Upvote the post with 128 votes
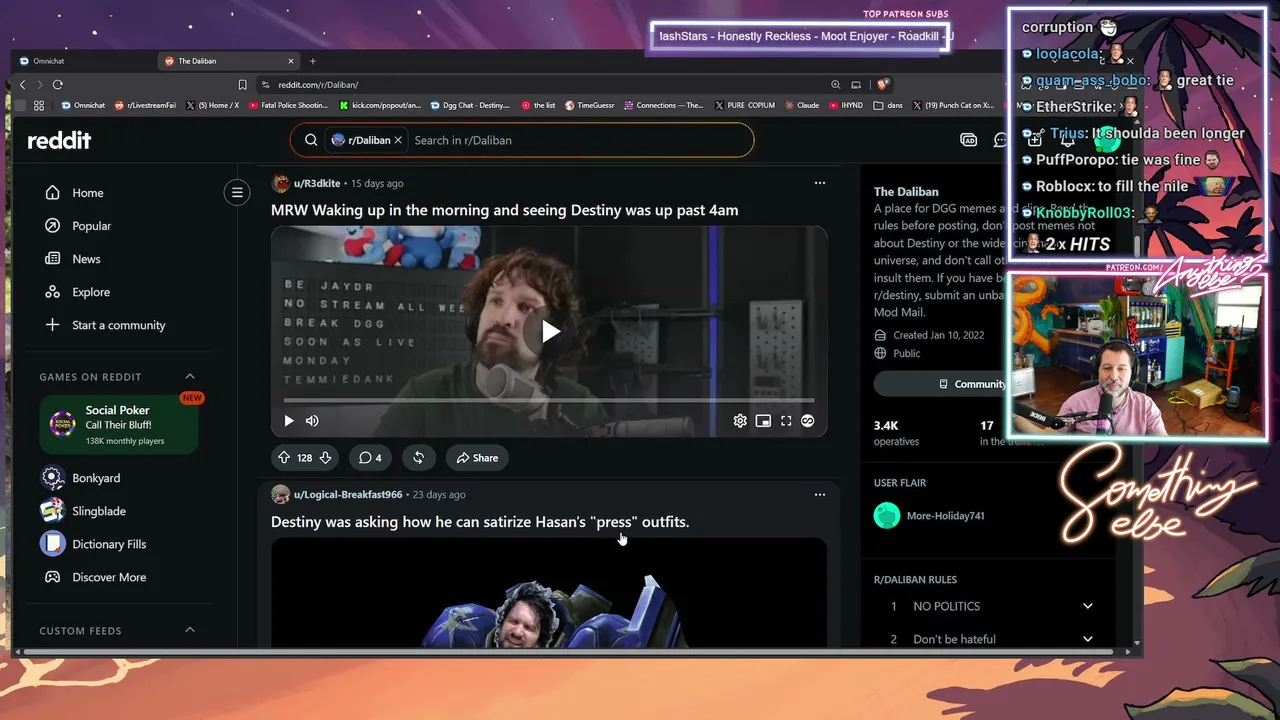This screenshot has height=720, width=1280. (x=284, y=458)
